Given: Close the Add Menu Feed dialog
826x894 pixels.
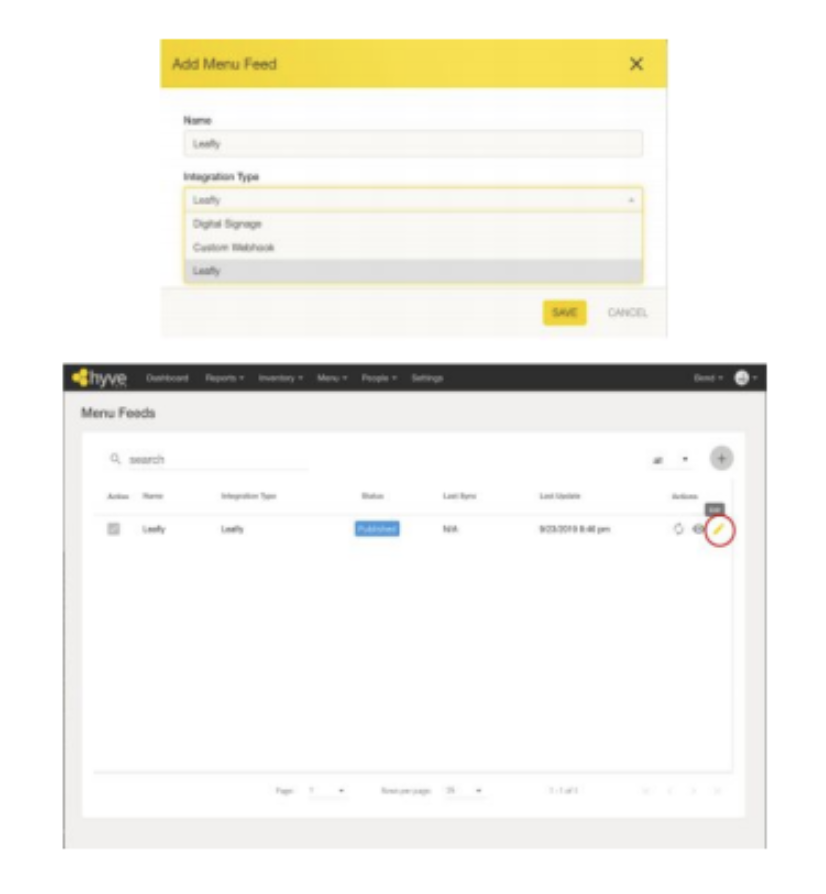Looking at the screenshot, I should (x=636, y=64).
